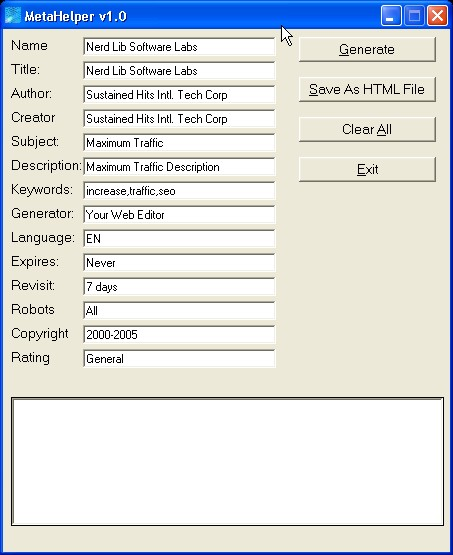The width and height of the screenshot is (453, 555).
Task: Clear all fields with Clear All
Action: pyautogui.click(x=367, y=129)
